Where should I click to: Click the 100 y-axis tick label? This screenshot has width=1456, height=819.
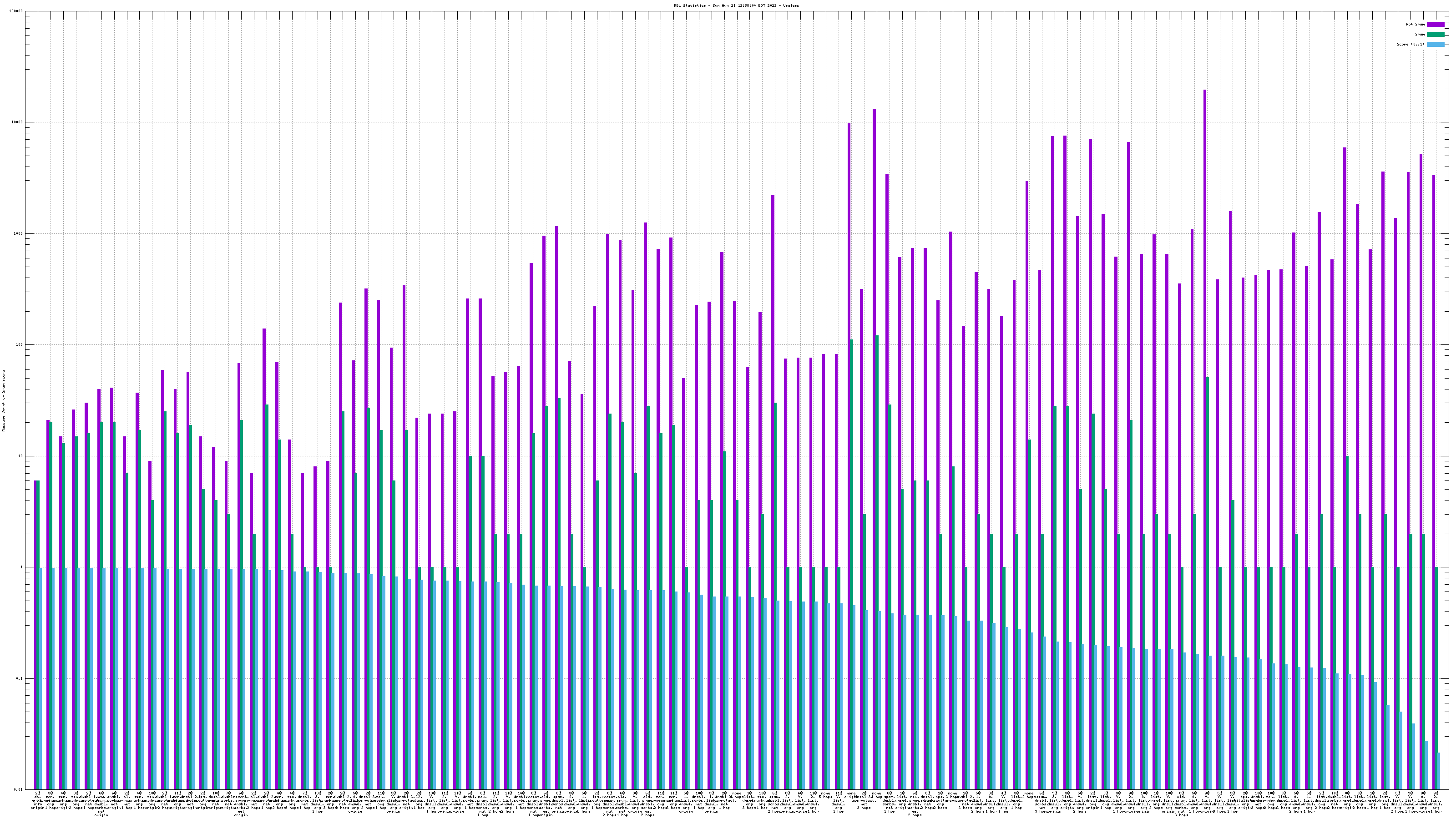(20, 345)
